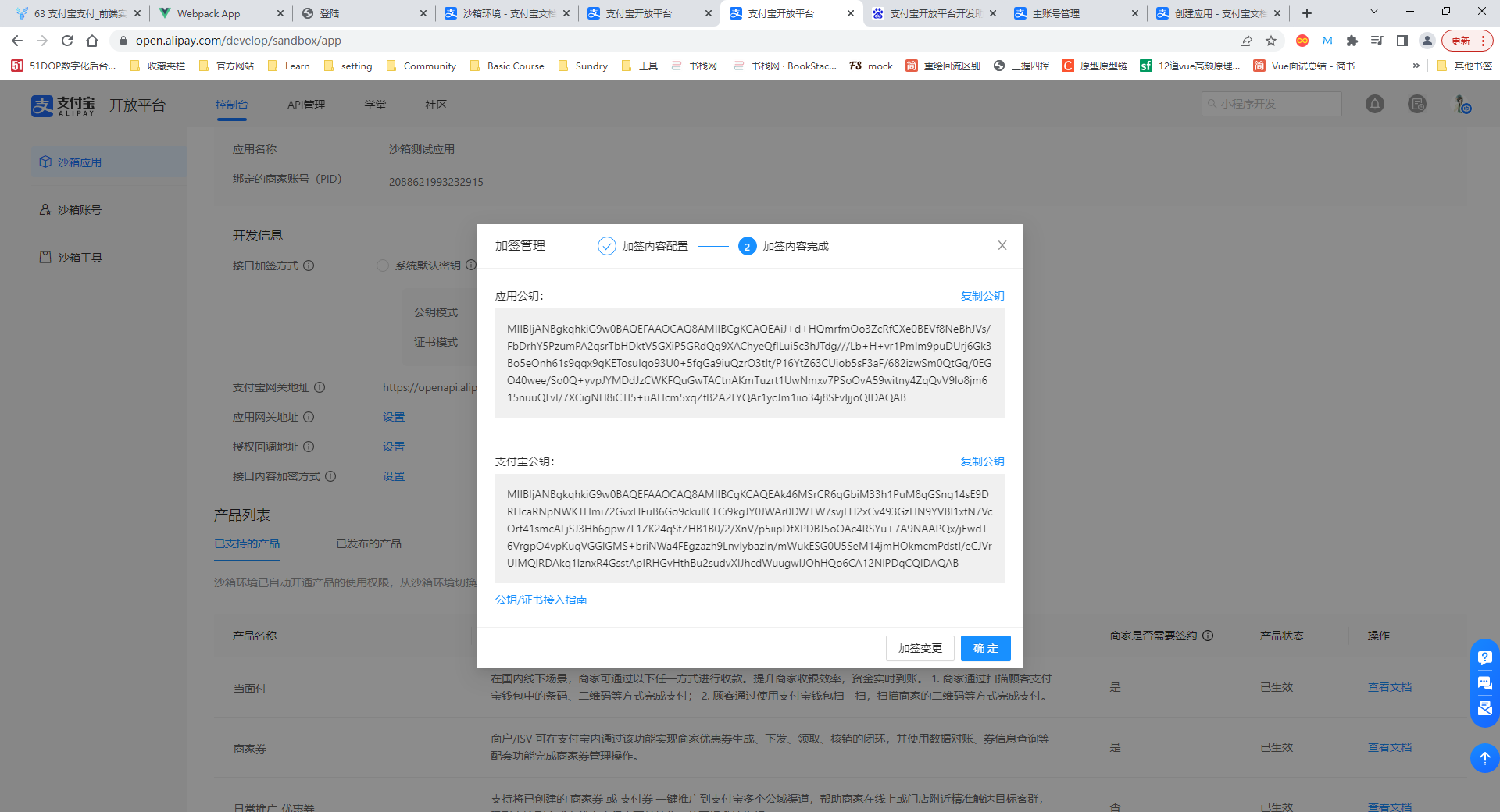Open a new browser tab
Image resolution: width=1500 pixels, height=812 pixels.
1307,13
